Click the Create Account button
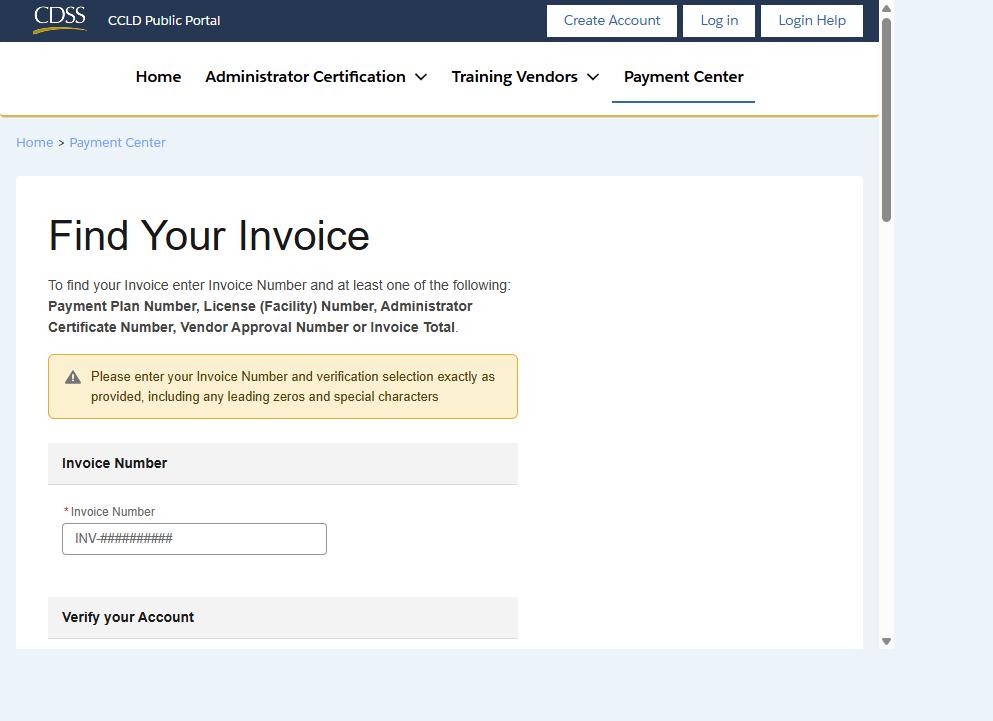The width and height of the screenshot is (993, 721). click(x=612, y=21)
